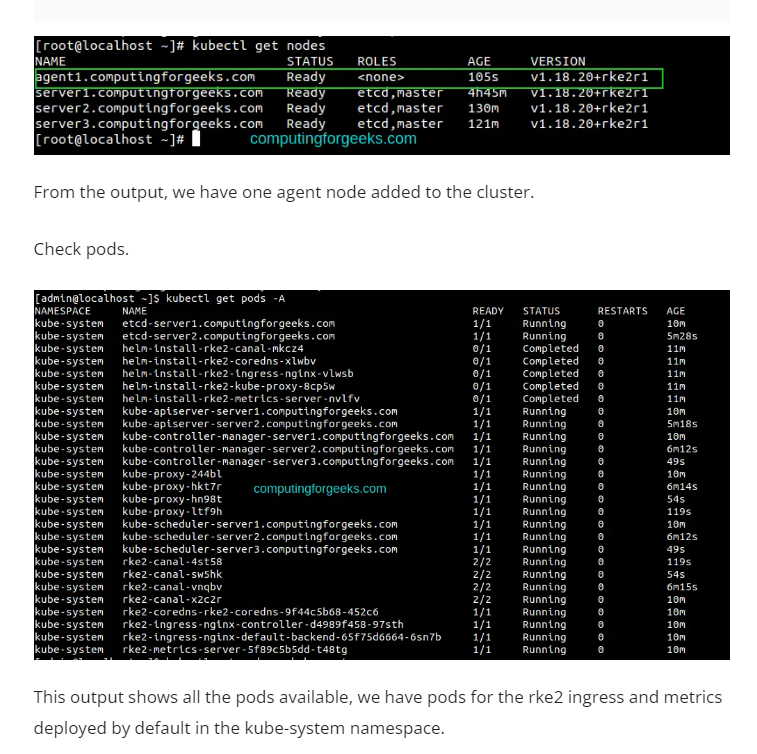The height and width of the screenshot is (754, 757).
Task: Click the rke2-ingress-nginx-controller pod row
Action: [x=262, y=625]
